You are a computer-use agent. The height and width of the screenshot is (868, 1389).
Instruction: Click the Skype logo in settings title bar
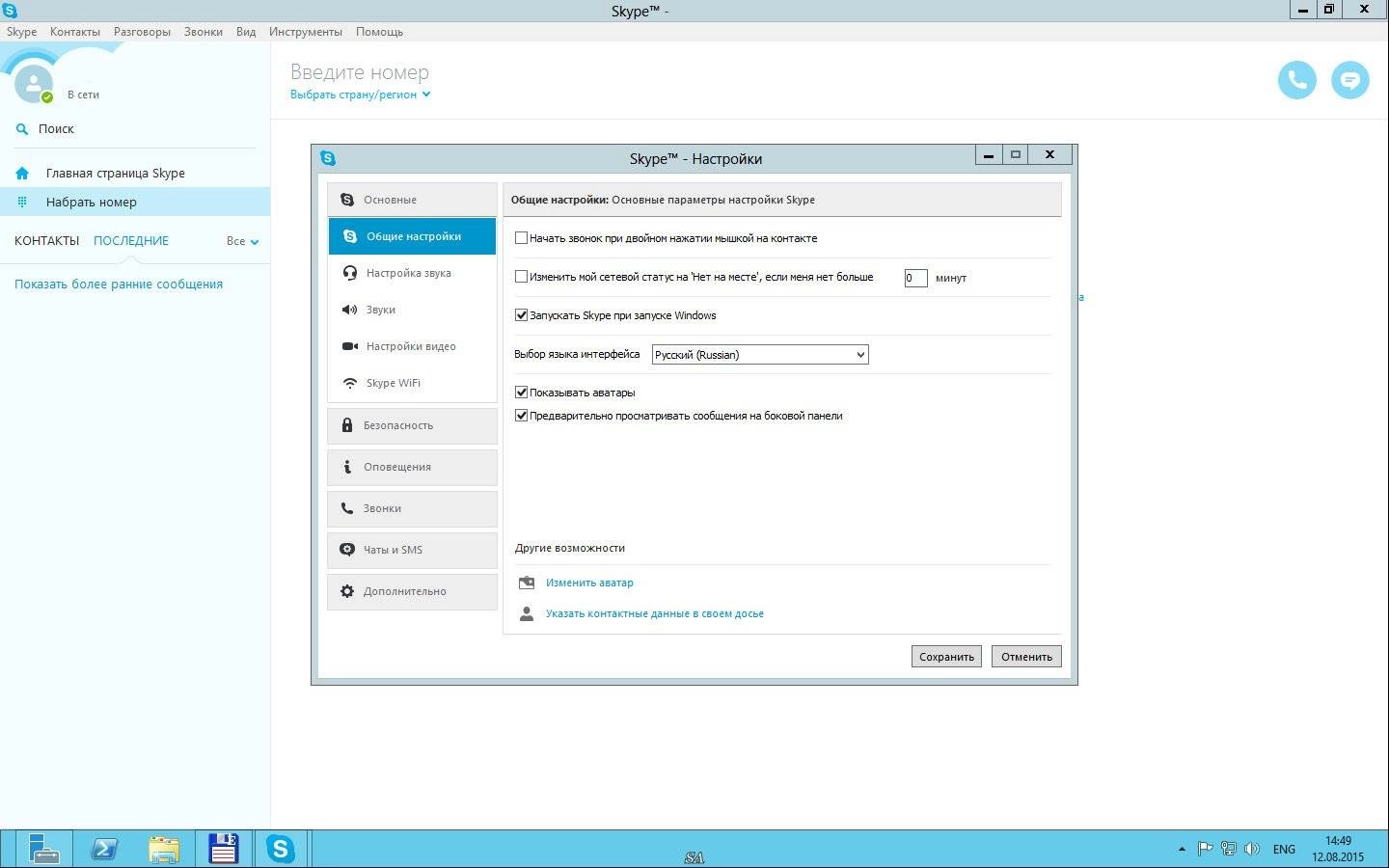pos(328,158)
